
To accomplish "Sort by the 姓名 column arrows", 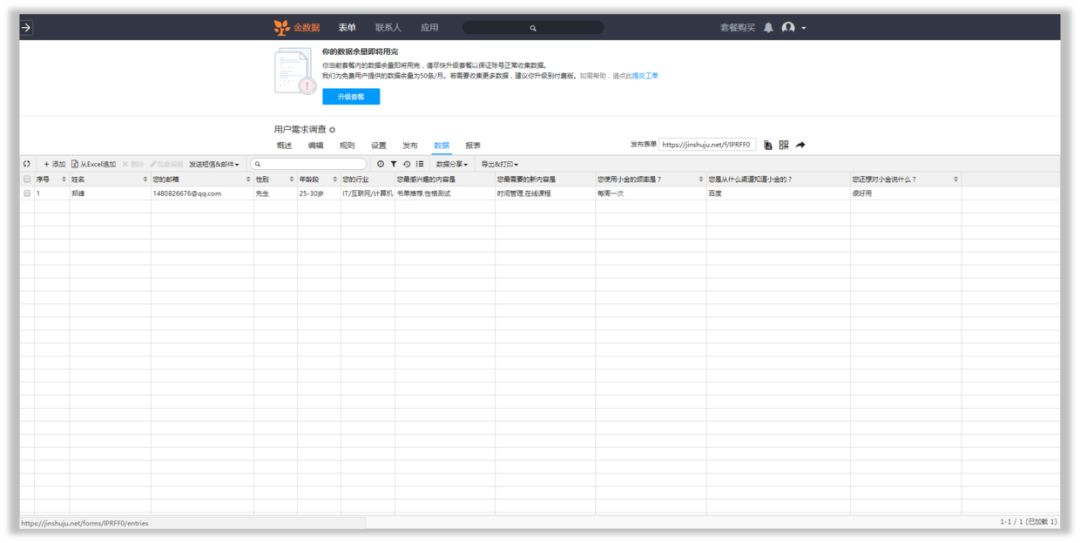I will [145, 179].
